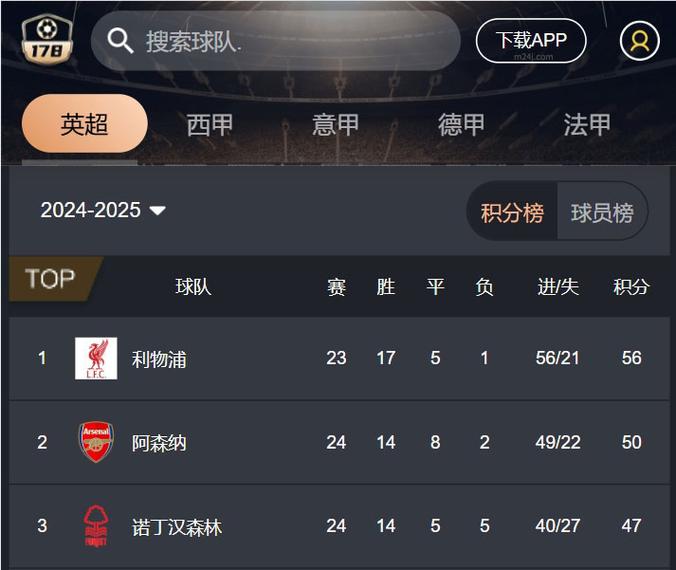
Task: Select the 法甲 league tab
Action: (x=587, y=124)
